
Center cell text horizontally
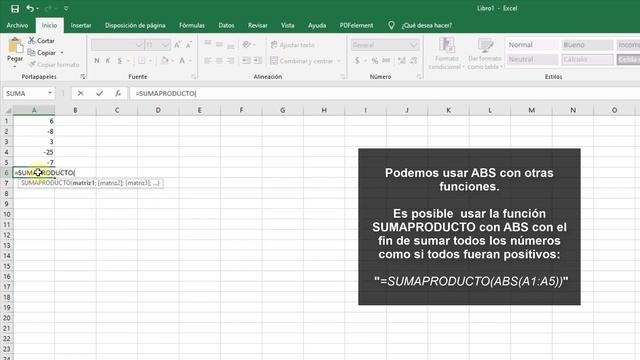coord(219,60)
